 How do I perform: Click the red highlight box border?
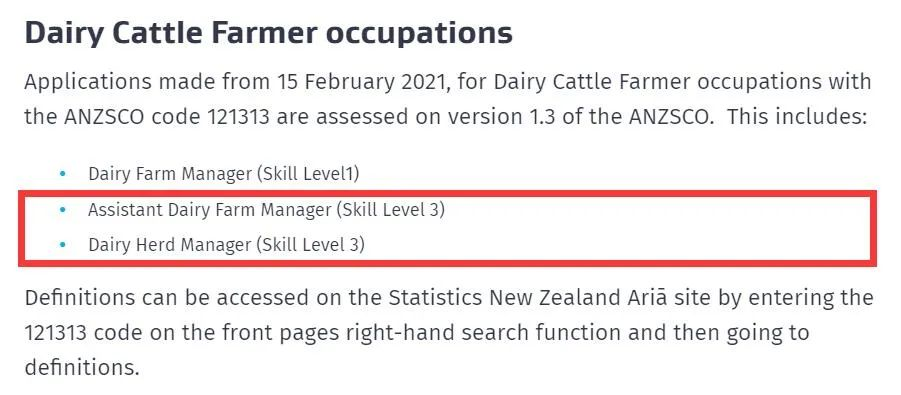click(x=448, y=193)
